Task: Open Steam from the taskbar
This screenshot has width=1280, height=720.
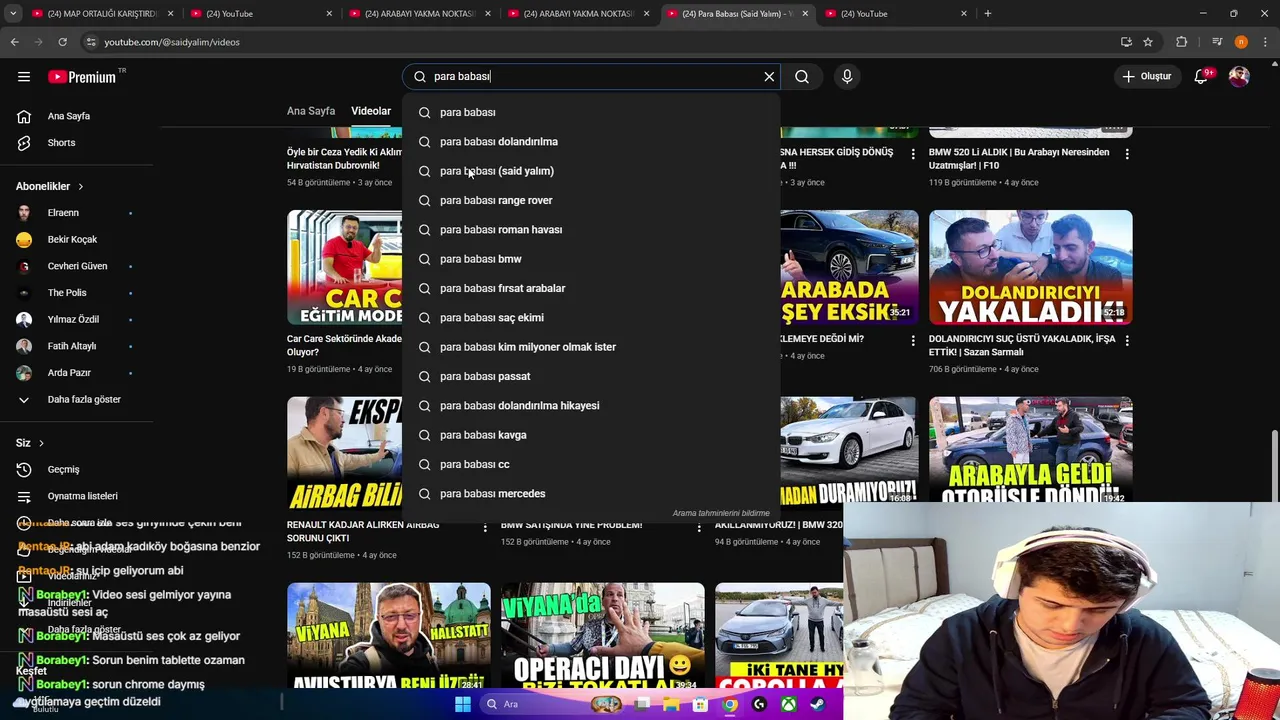Action: click(817, 704)
